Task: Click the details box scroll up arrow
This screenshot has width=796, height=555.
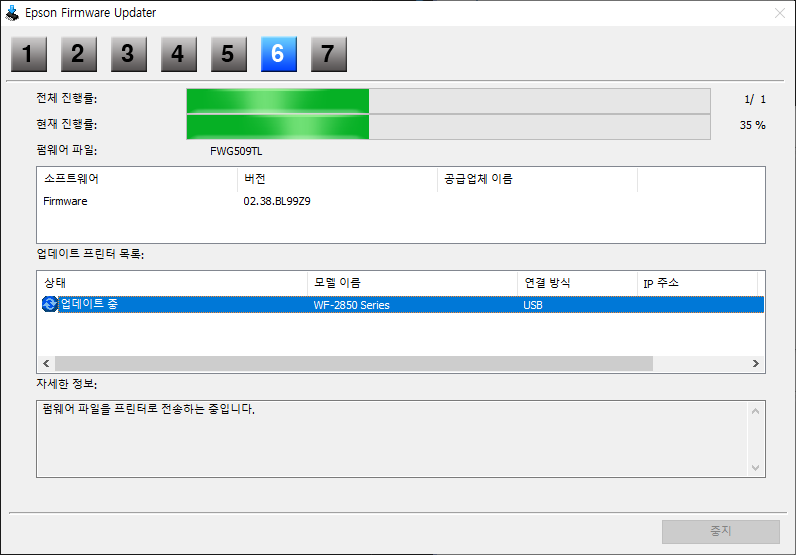Action: click(755, 411)
